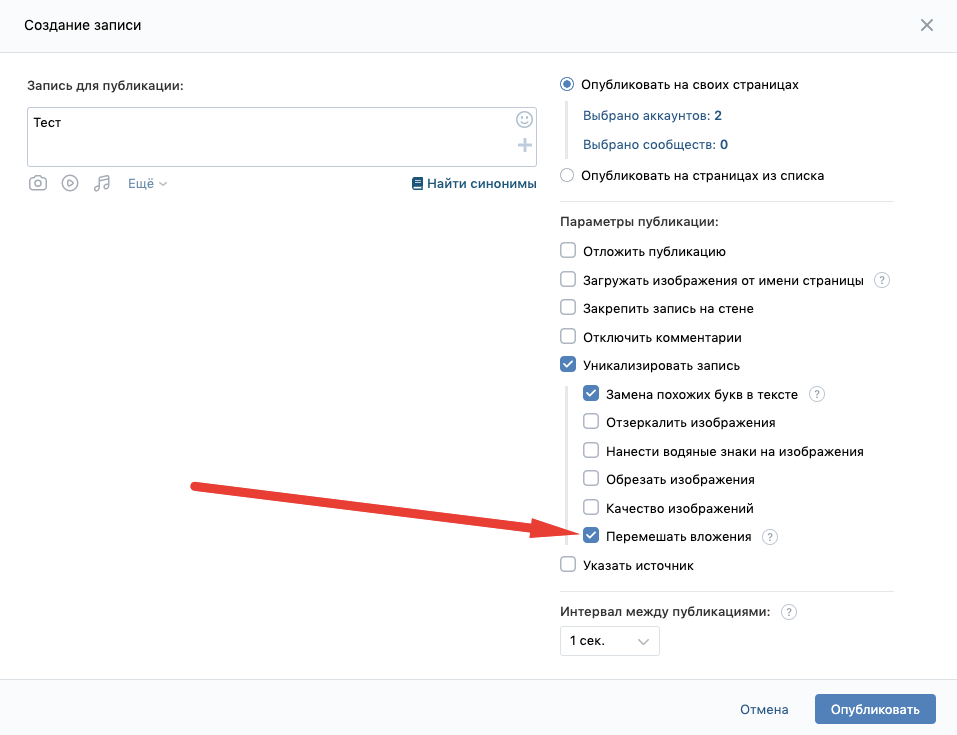The height and width of the screenshot is (735, 957).
Task: Enable the Отложить публикацию checkbox
Action: click(568, 250)
